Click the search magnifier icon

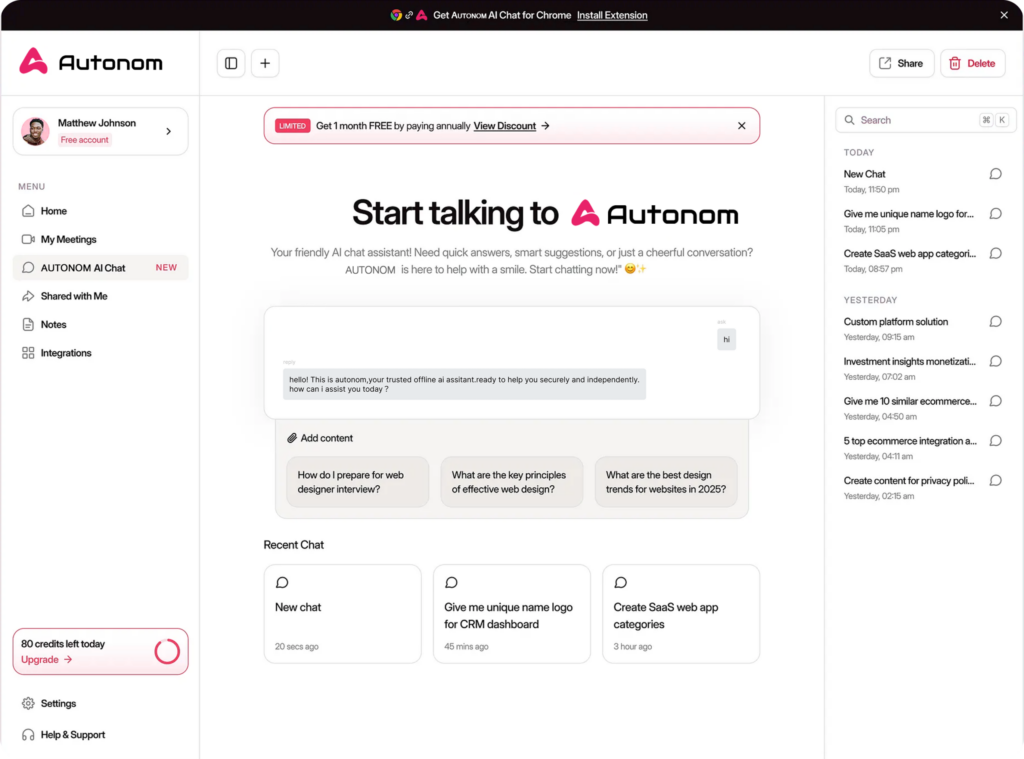tap(850, 120)
